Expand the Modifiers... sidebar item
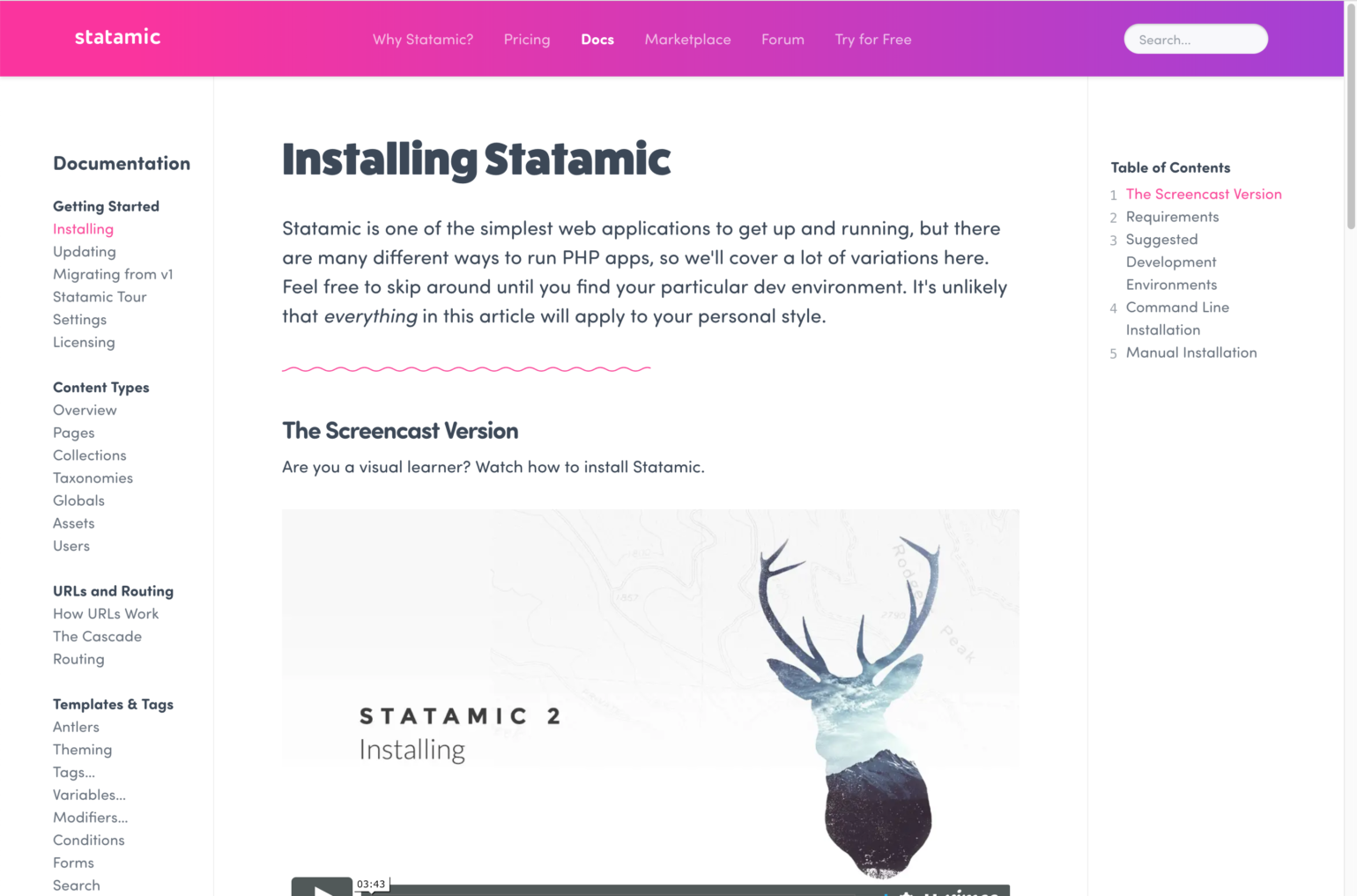 [90, 818]
